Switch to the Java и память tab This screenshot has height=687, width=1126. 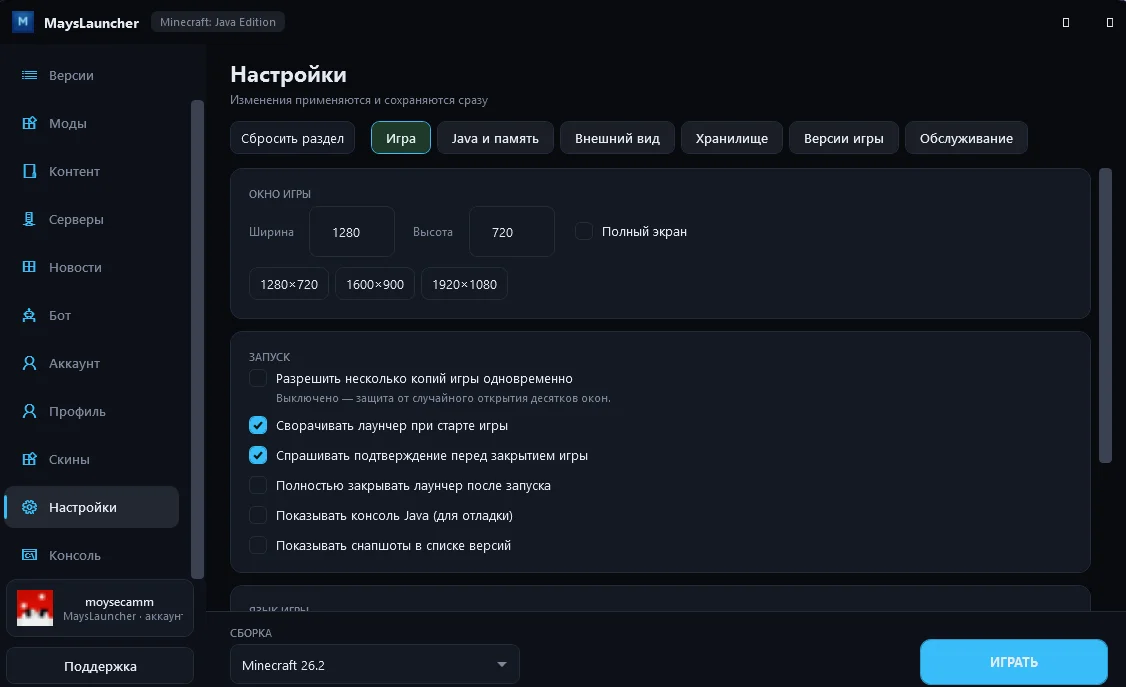point(495,138)
